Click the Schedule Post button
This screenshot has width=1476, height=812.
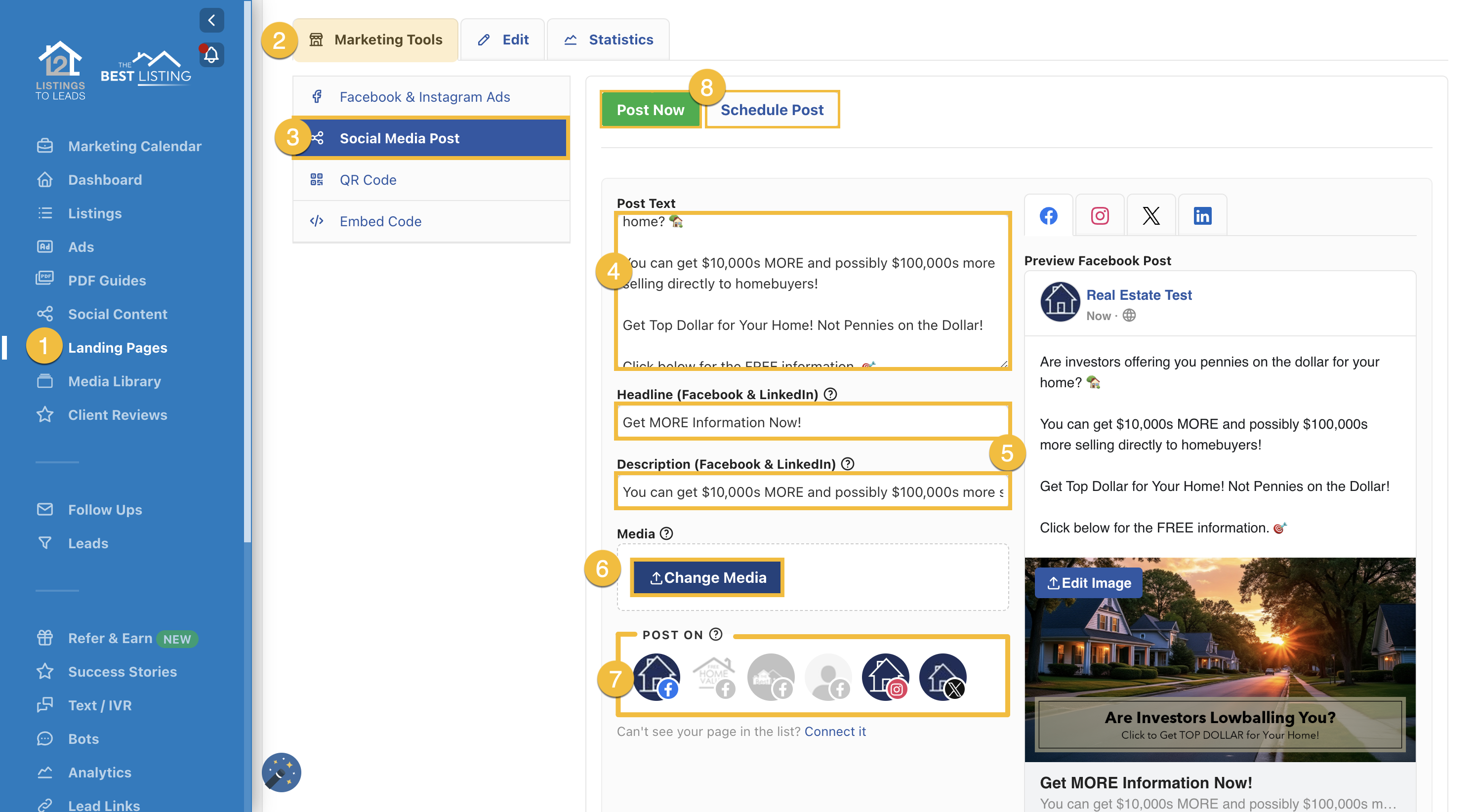click(772, 110)
